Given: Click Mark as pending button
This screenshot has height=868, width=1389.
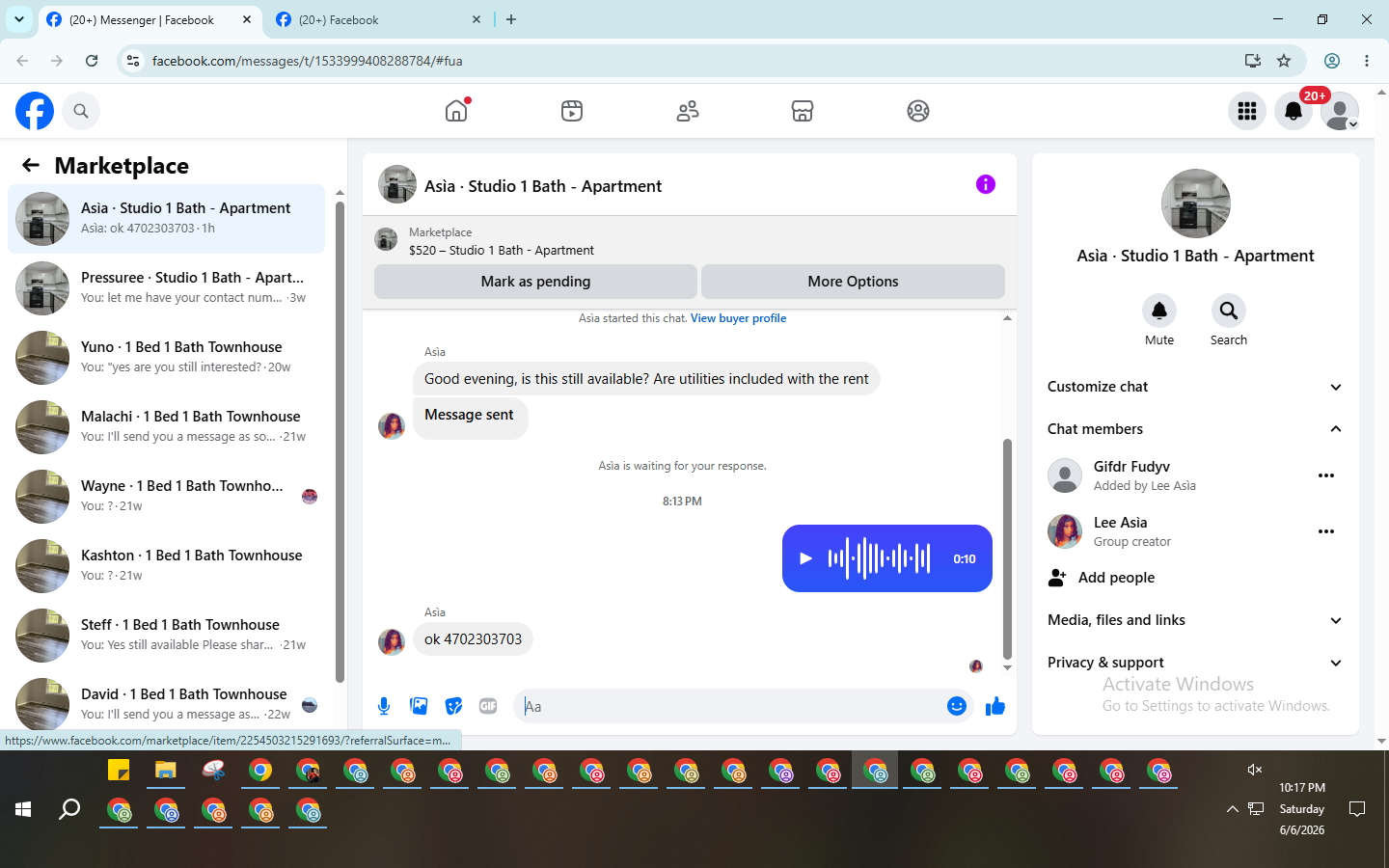Looking at the screenshot, I should [x=535, y=282].
